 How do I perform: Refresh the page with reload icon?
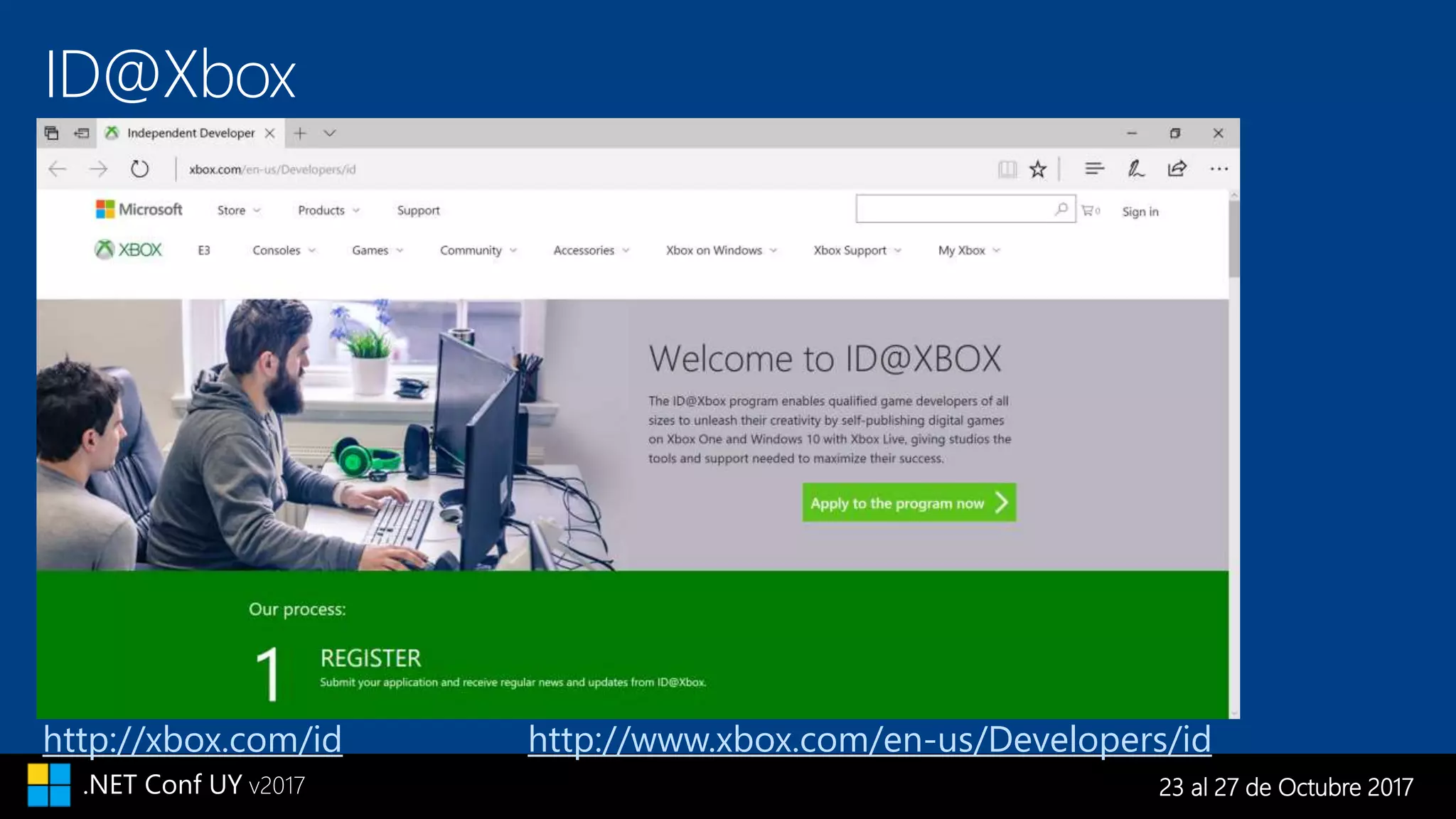point(139,169)
